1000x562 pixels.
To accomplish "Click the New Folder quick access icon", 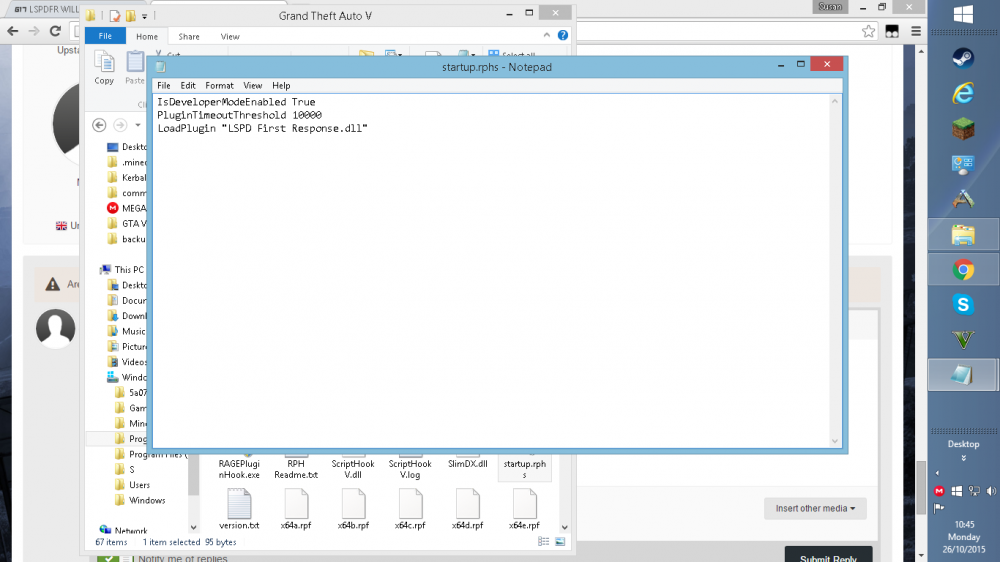I will (x=131, y=16).
